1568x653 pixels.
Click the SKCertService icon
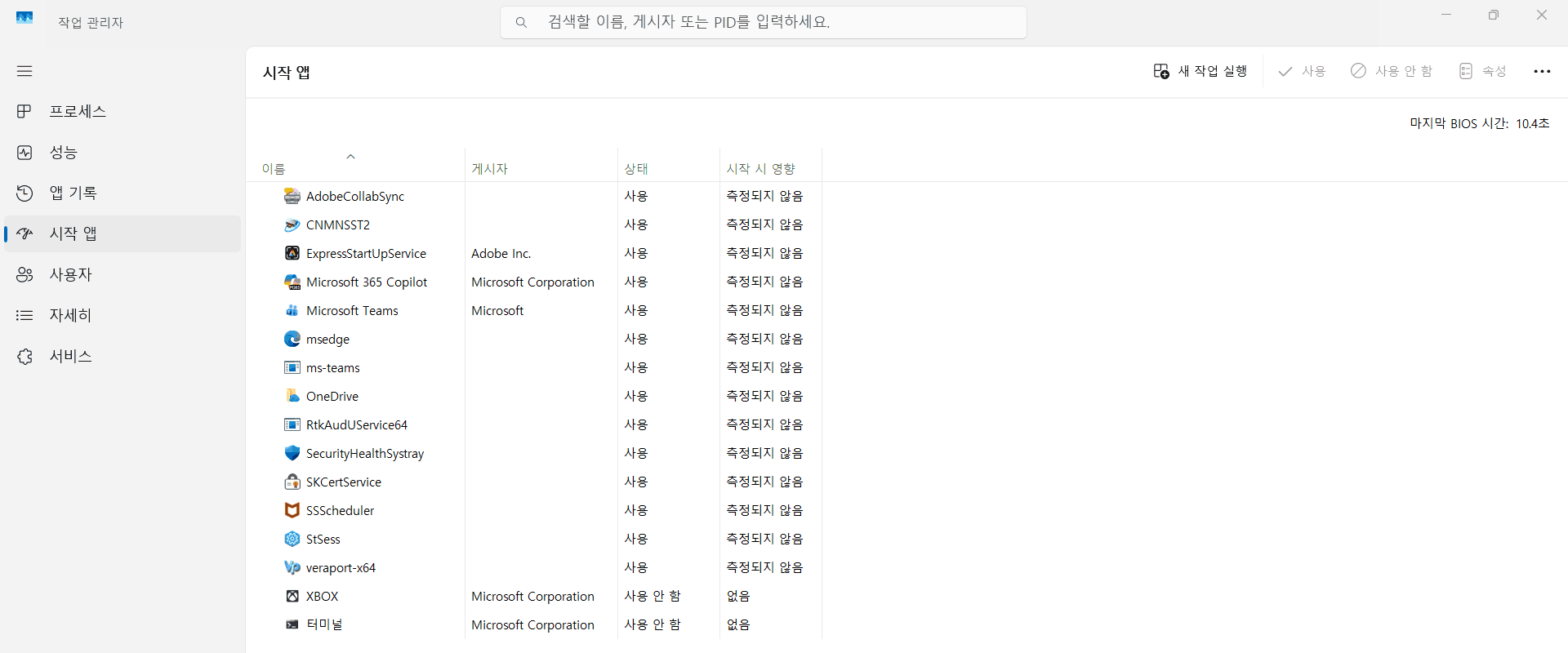pyautogui.click(x=292, y=482)
